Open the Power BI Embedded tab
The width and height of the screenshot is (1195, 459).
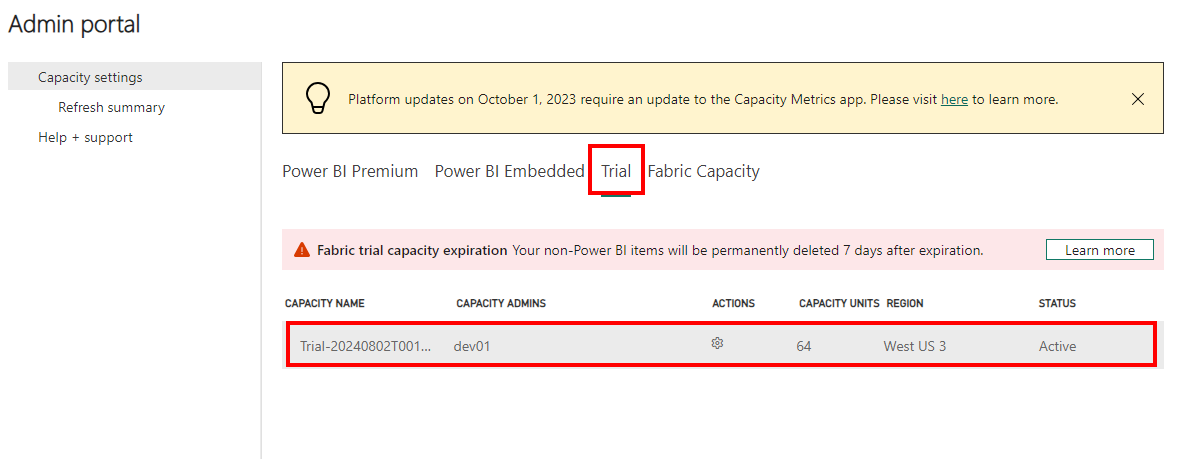(x=509, y=171)
